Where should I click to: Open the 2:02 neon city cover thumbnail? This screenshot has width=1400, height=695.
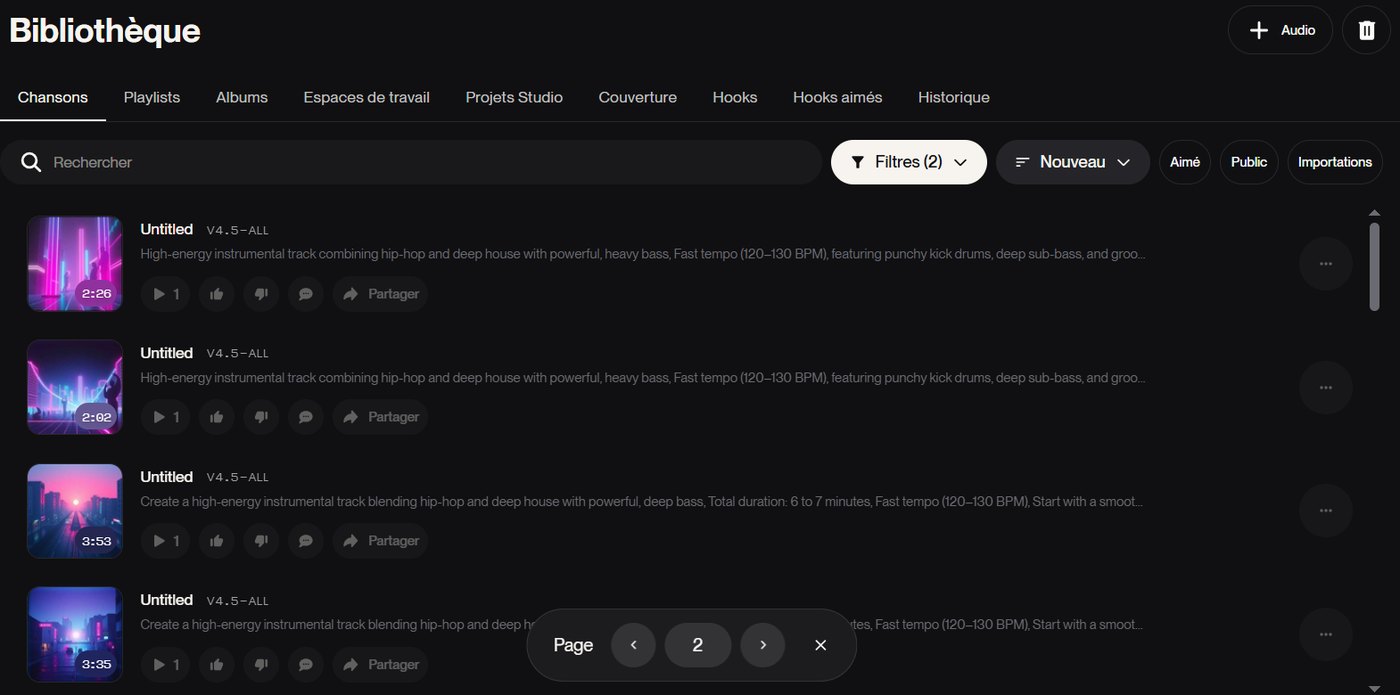(x=75, y=387)
